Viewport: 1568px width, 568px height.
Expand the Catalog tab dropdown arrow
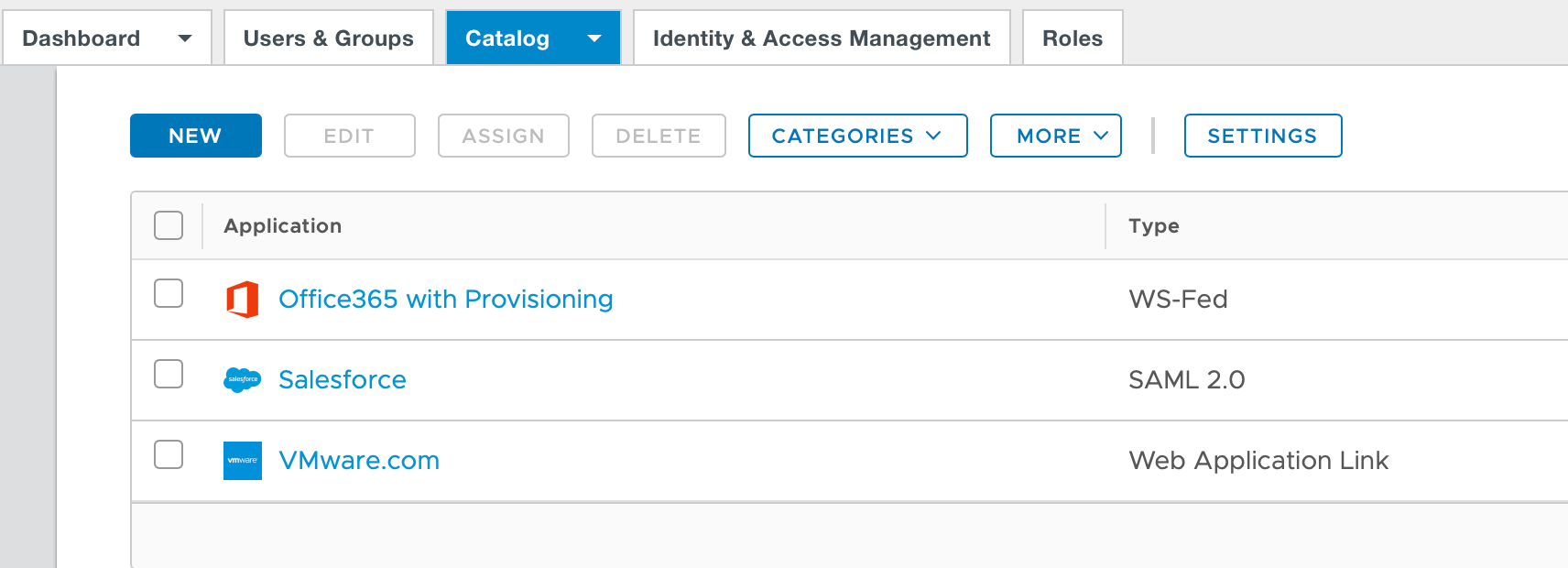pos(594,38)
